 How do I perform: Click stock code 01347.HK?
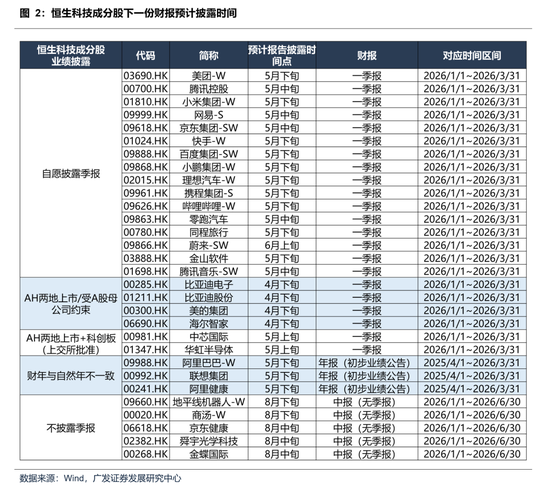(x=146, y=350)
